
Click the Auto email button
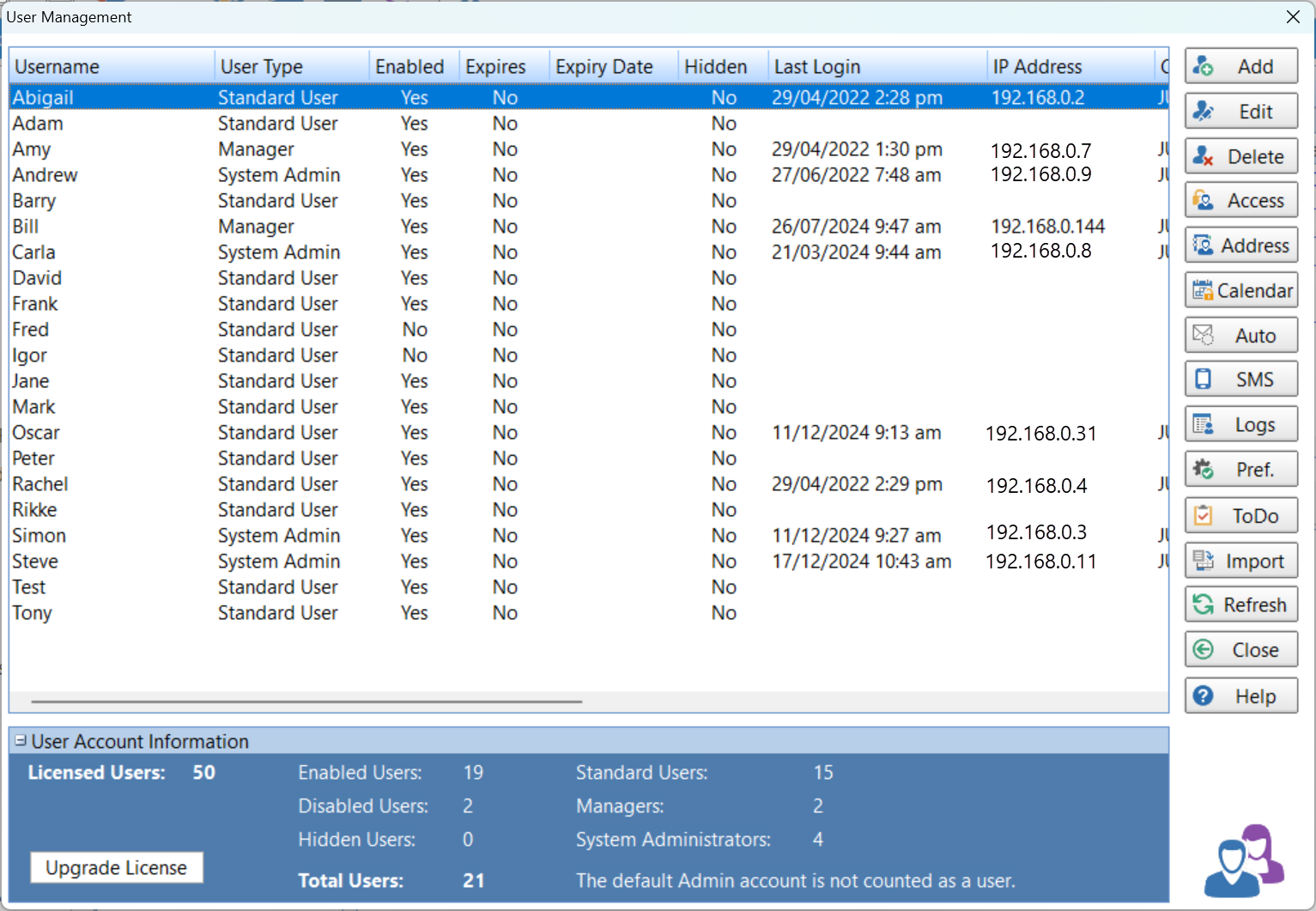pyautogui.click(x=1241, y=336)
